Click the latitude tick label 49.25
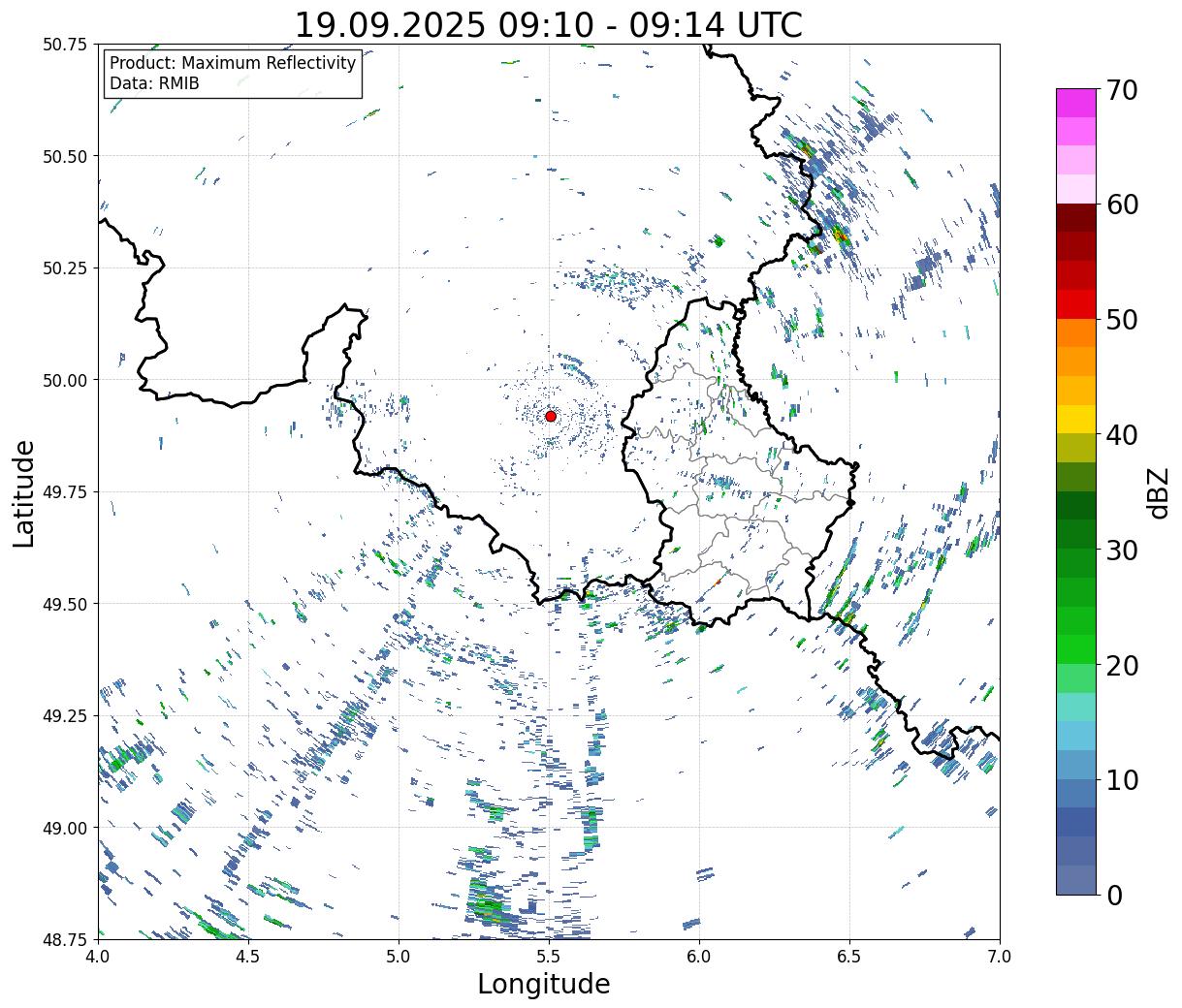Screen dimensions: 1182x1008 [x=65, y=716]
